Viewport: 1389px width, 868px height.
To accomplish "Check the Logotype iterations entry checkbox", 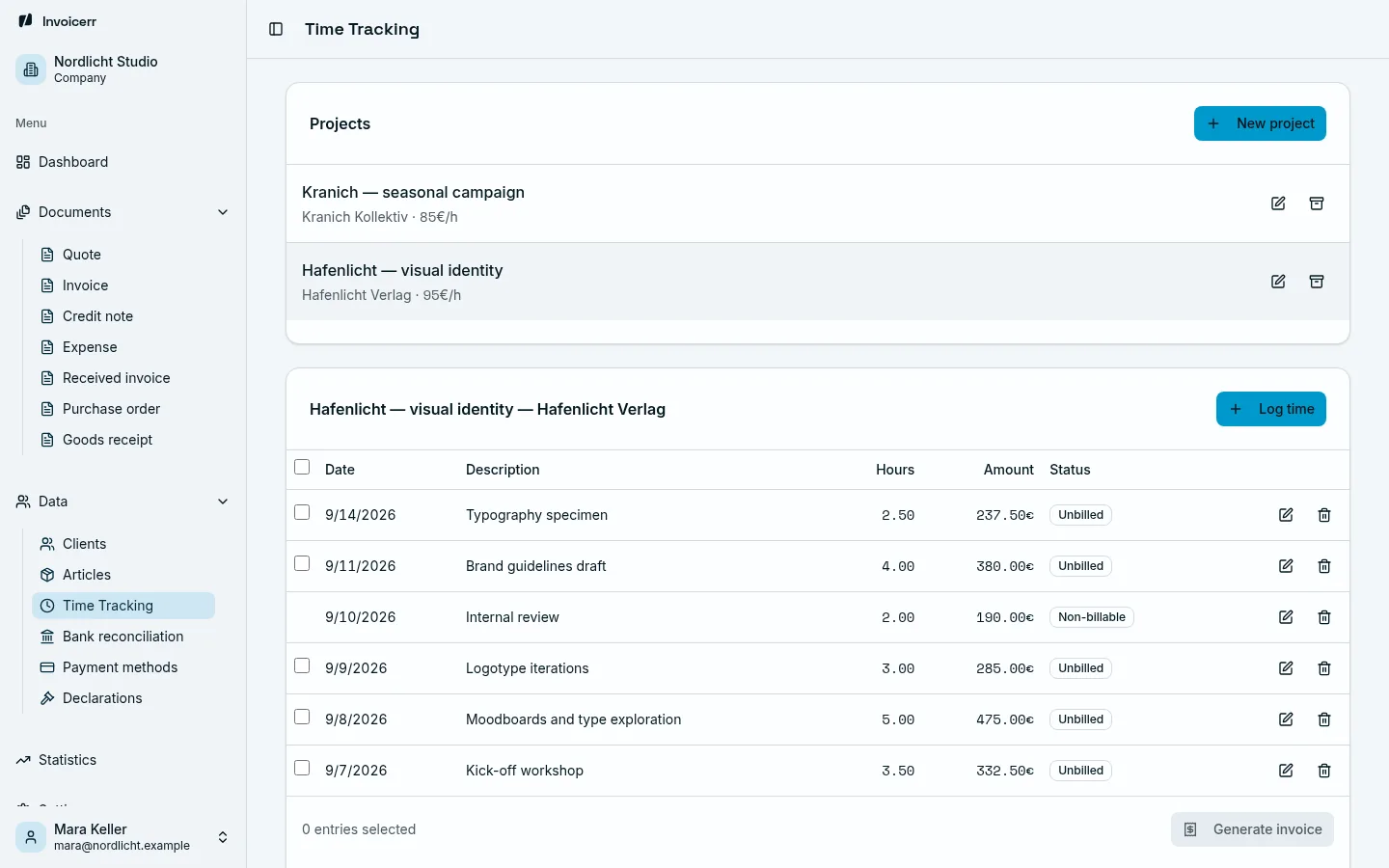I will pyautogui.click(x=302, y=665).
